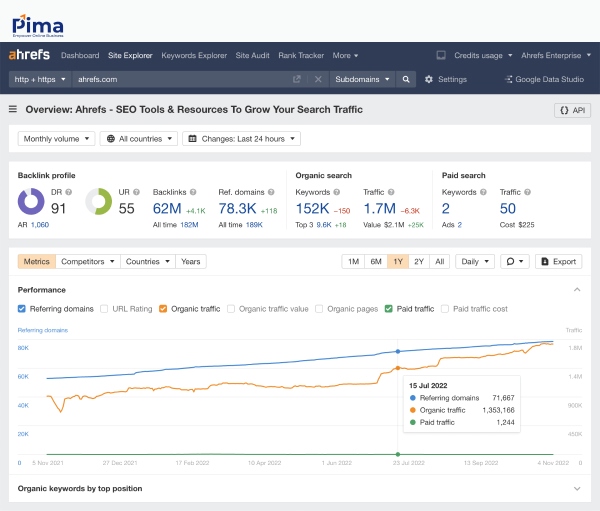Open the Monthly volume dropdown
Viewport: 600px width, 511px height.
tap(56, 139)
